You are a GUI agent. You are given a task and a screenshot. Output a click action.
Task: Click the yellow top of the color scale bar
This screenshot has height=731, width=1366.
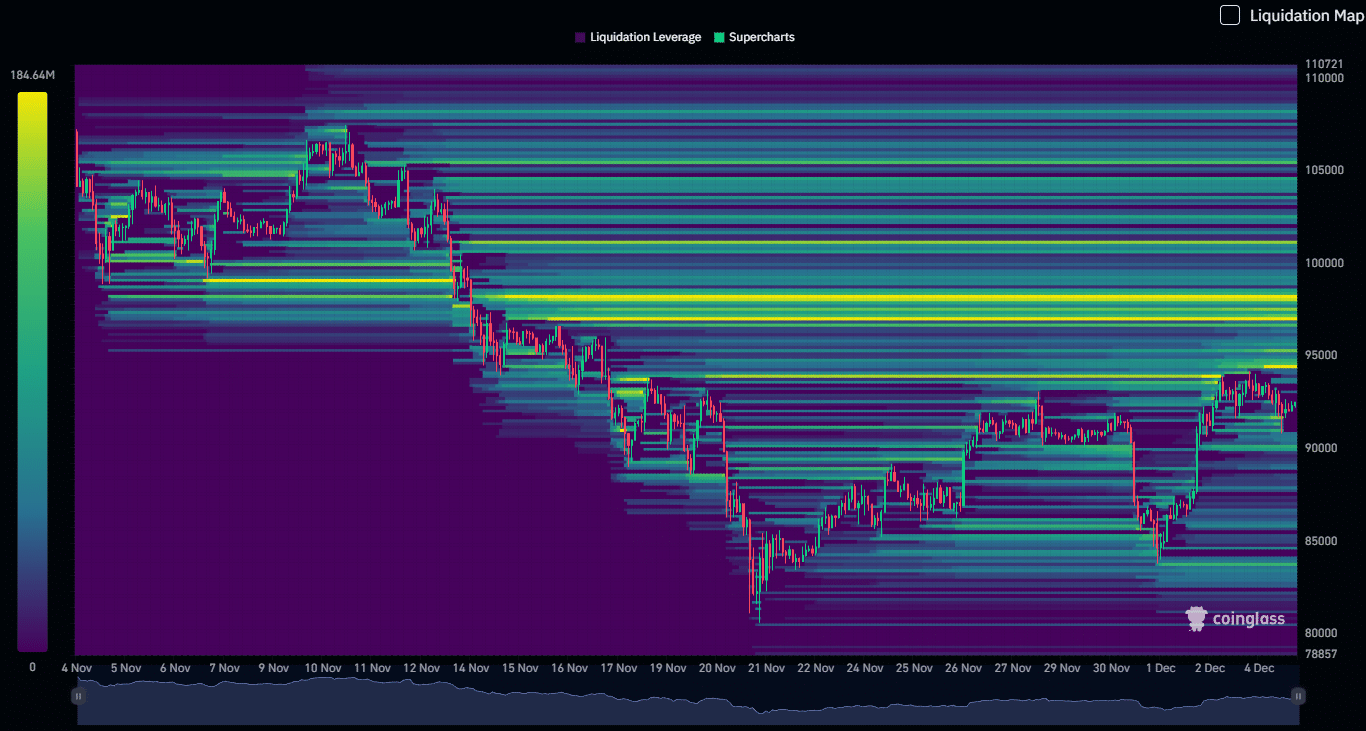coord(32,100)
